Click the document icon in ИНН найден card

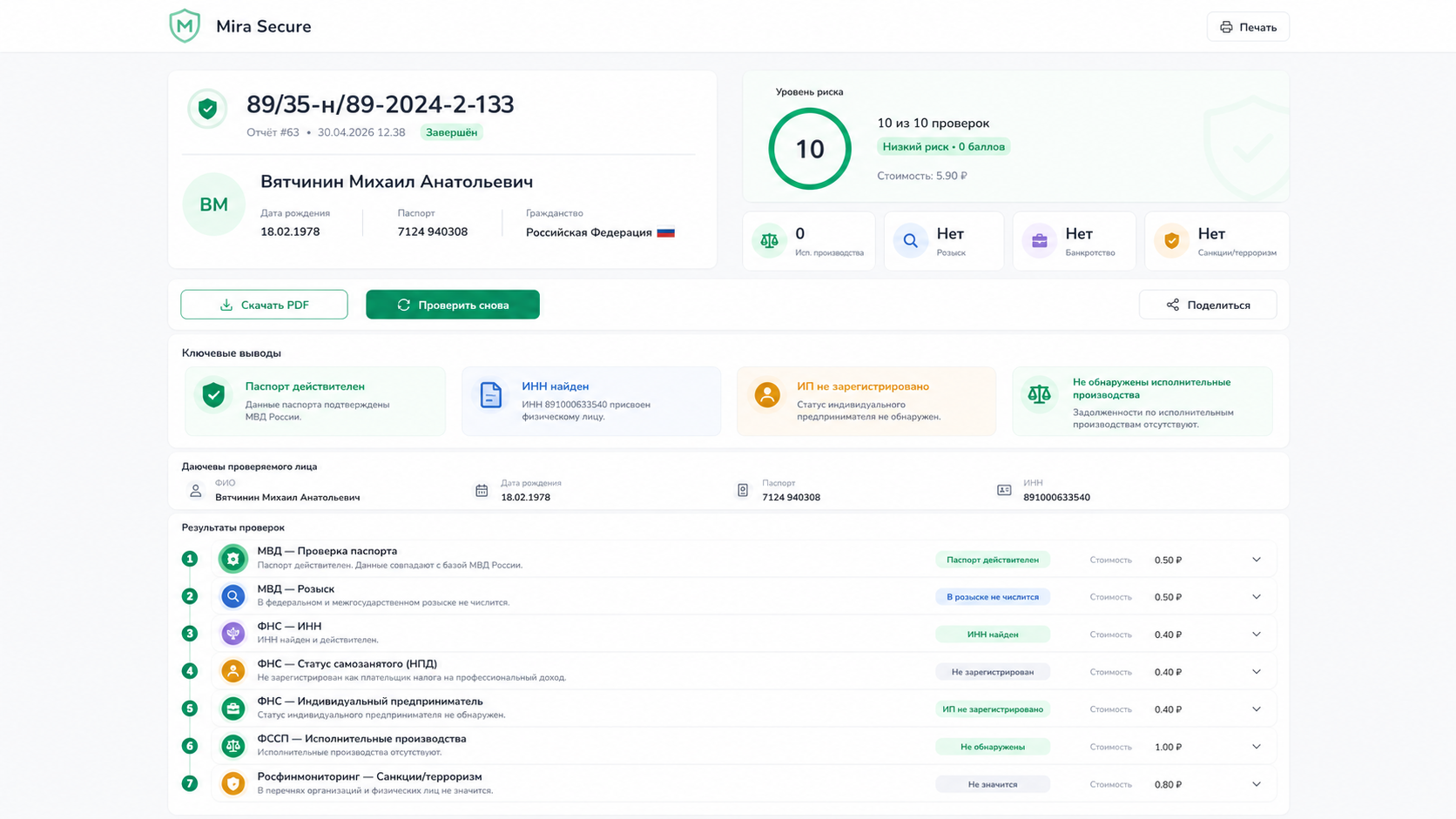pos(490,394)
